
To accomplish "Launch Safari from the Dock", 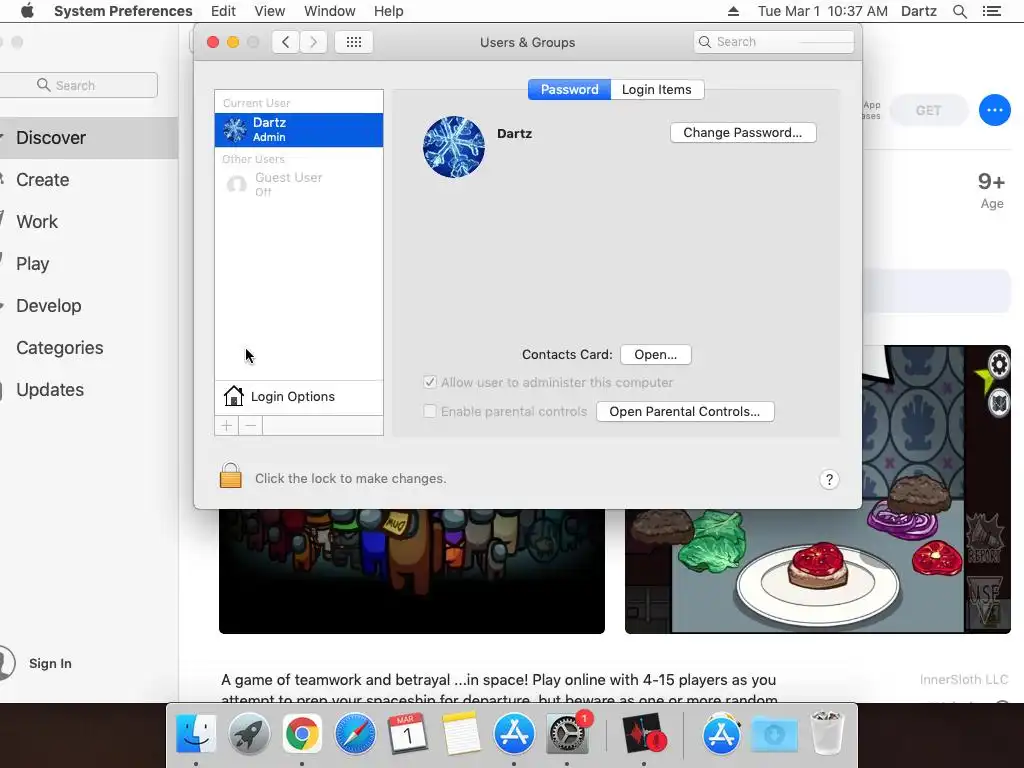I will (x=355, y=734).
